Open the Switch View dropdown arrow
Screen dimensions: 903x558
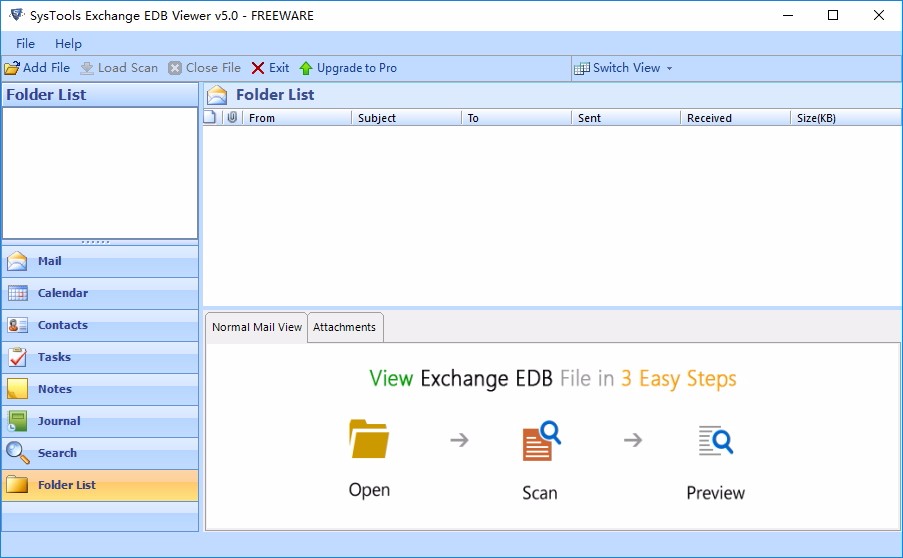(669, 69)
